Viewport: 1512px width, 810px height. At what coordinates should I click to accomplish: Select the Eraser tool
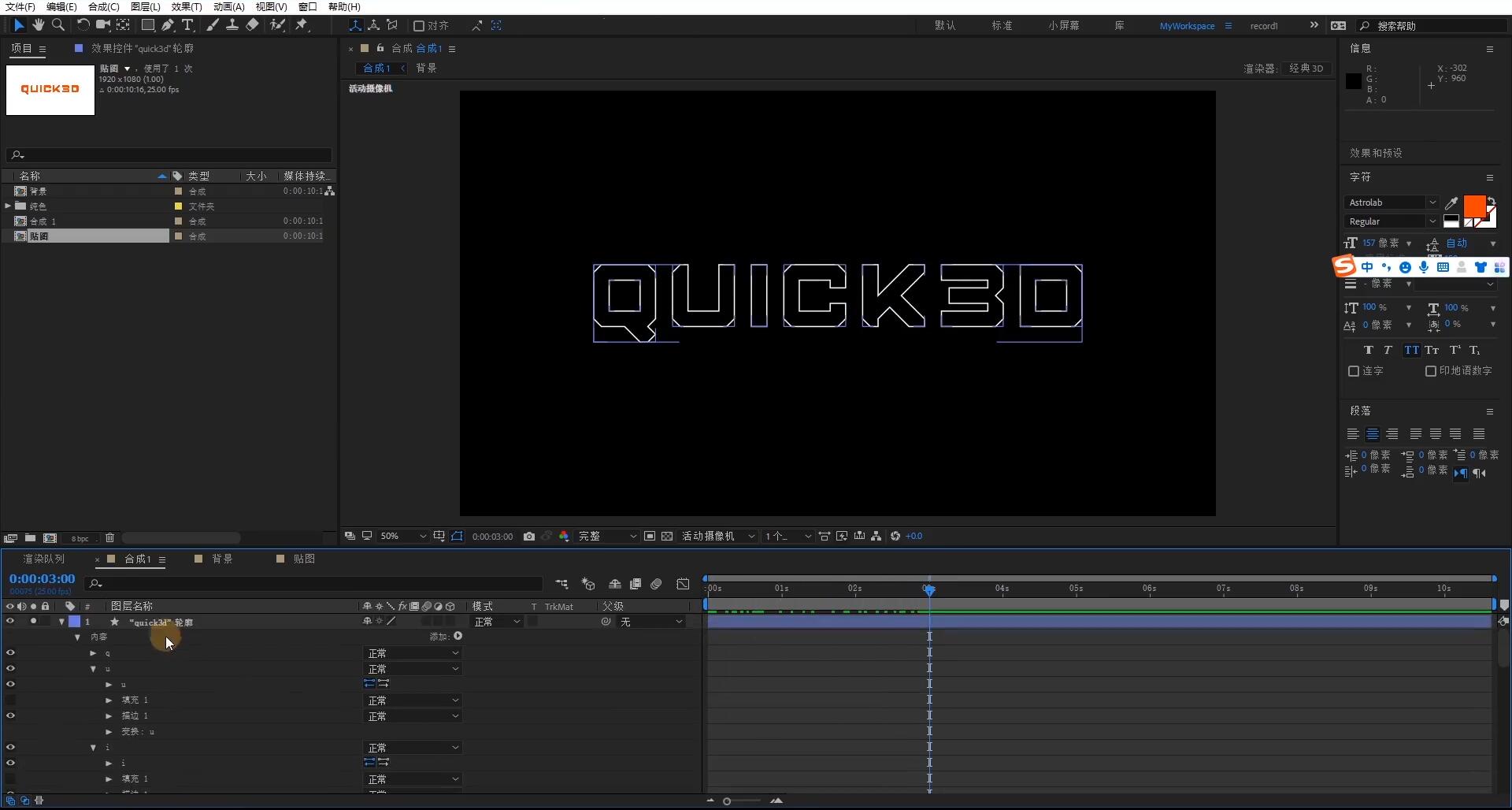[x=252, y=25]
